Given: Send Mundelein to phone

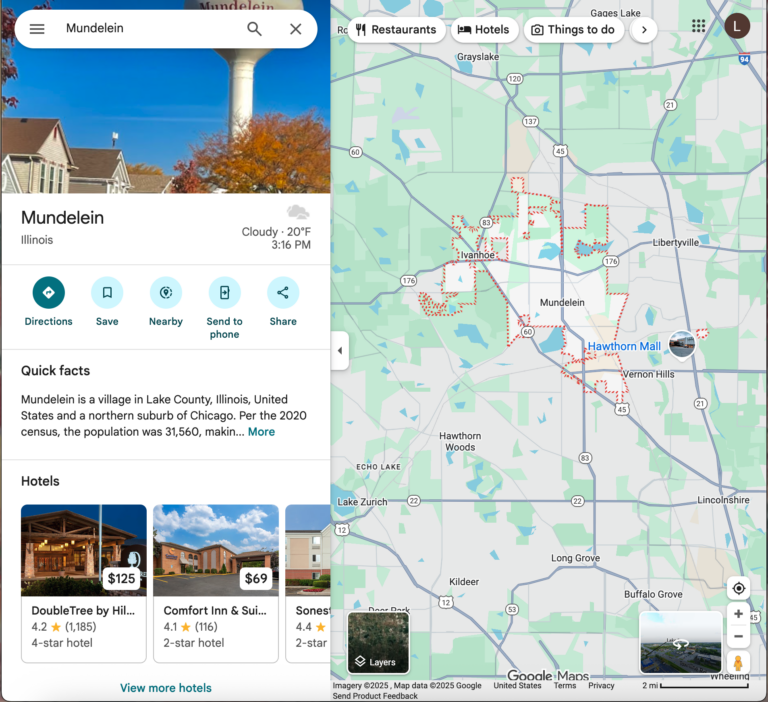Looking at the screenshot, I should coord(224,293).
